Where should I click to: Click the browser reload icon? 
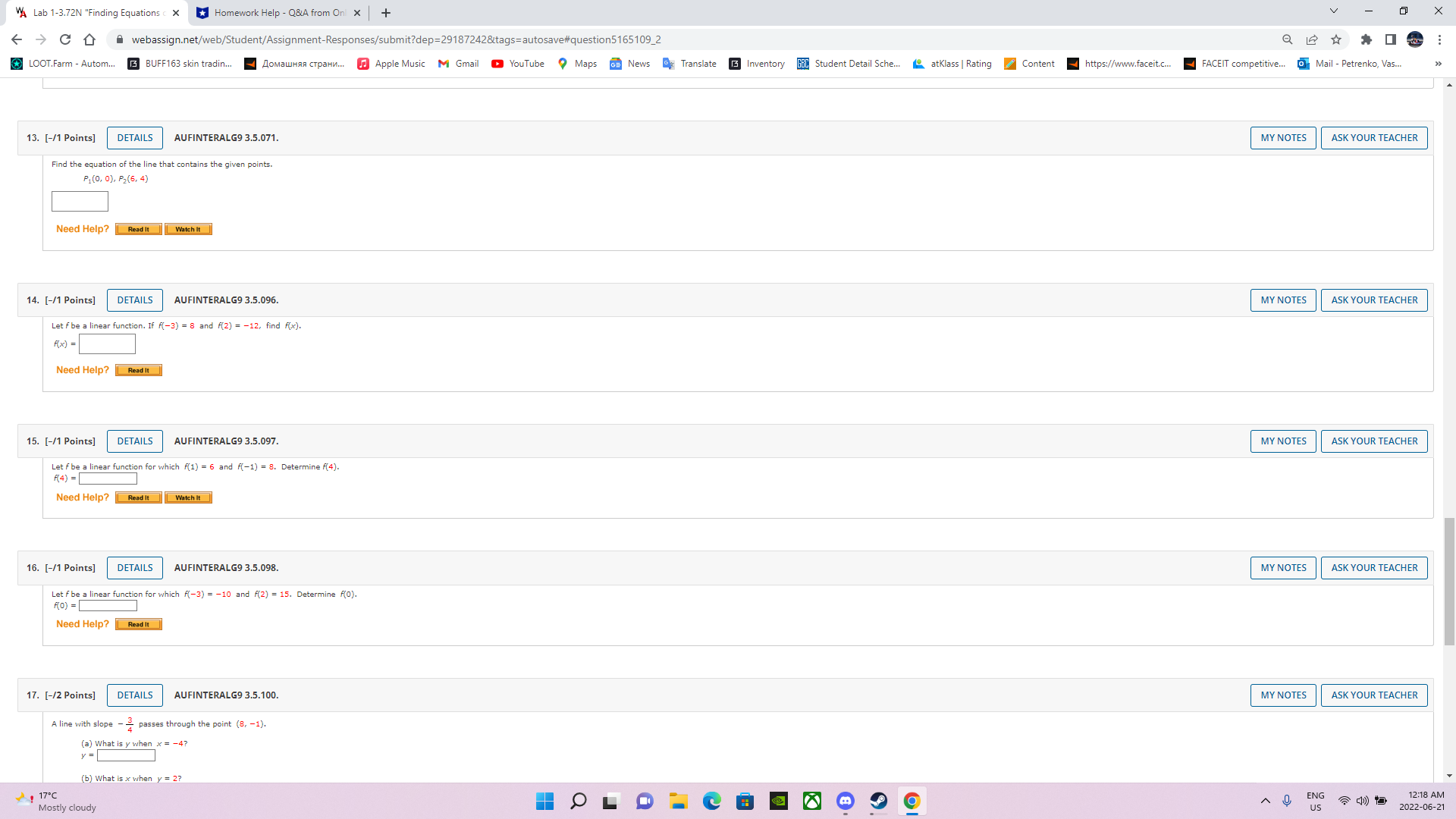(65, 39)
